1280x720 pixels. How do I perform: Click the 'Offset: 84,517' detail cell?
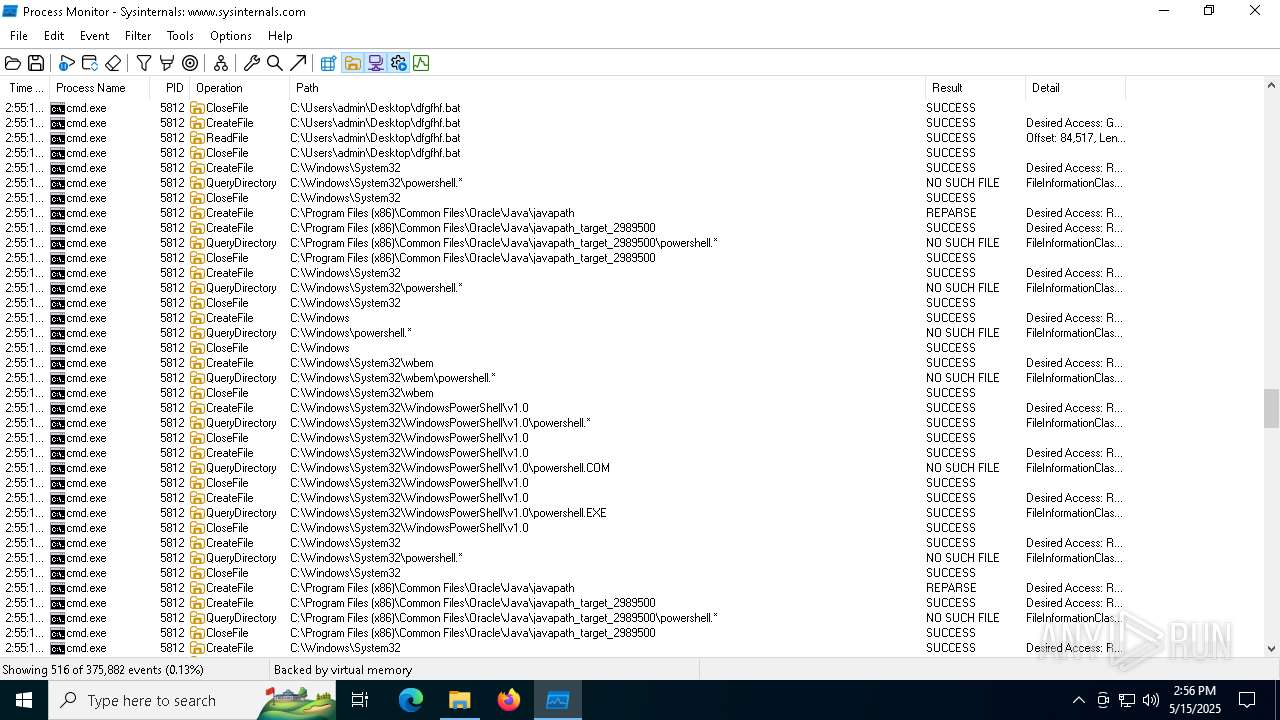(x=1075, y=138)
